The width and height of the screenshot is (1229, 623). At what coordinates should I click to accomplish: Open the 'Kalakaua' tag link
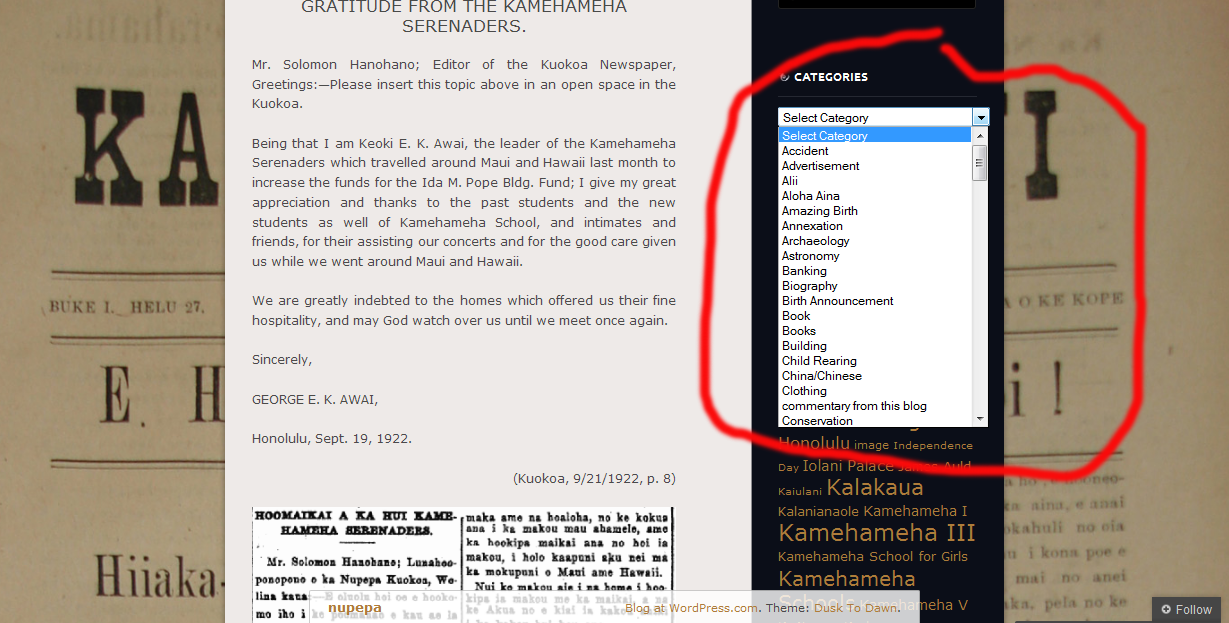[x=875, y=488]
